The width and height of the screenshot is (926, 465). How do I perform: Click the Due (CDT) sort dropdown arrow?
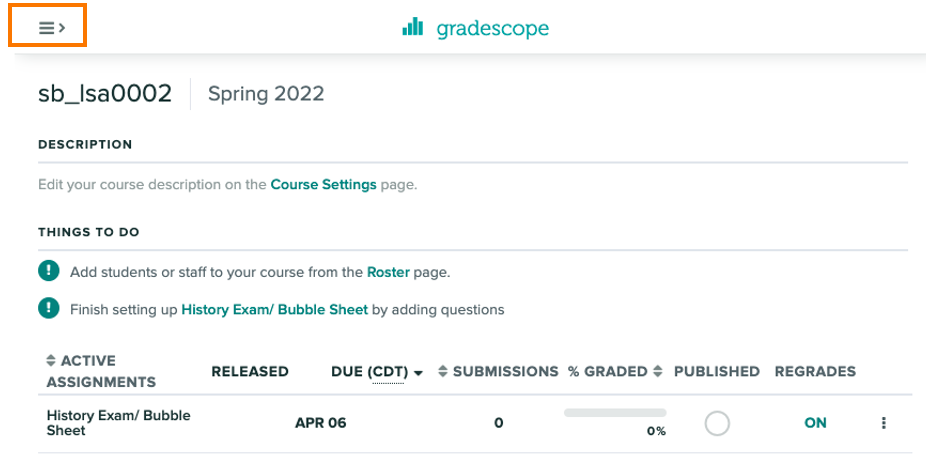tap(418, 373)
